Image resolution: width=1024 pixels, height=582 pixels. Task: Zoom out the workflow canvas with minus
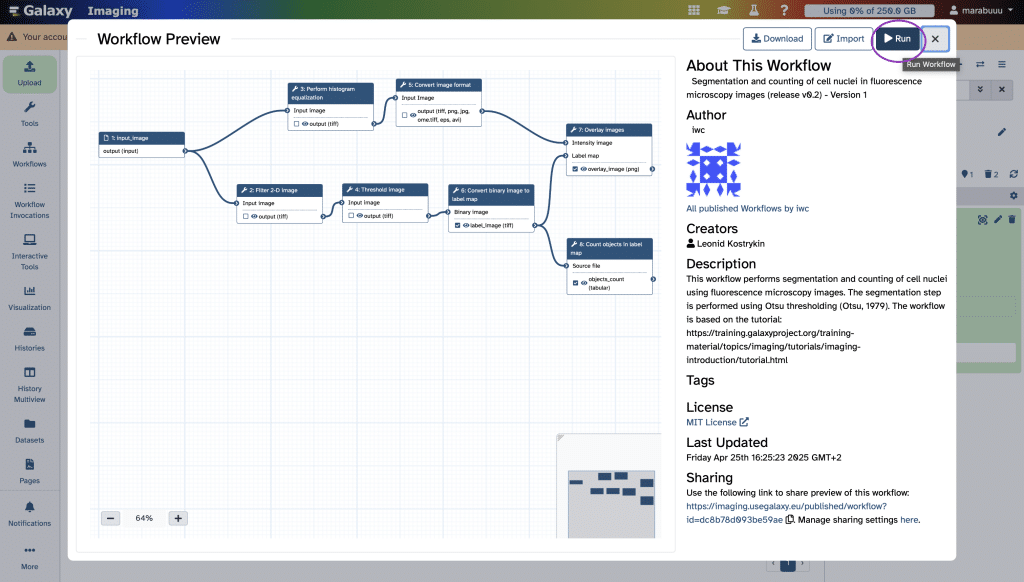(x=111, y=518)
